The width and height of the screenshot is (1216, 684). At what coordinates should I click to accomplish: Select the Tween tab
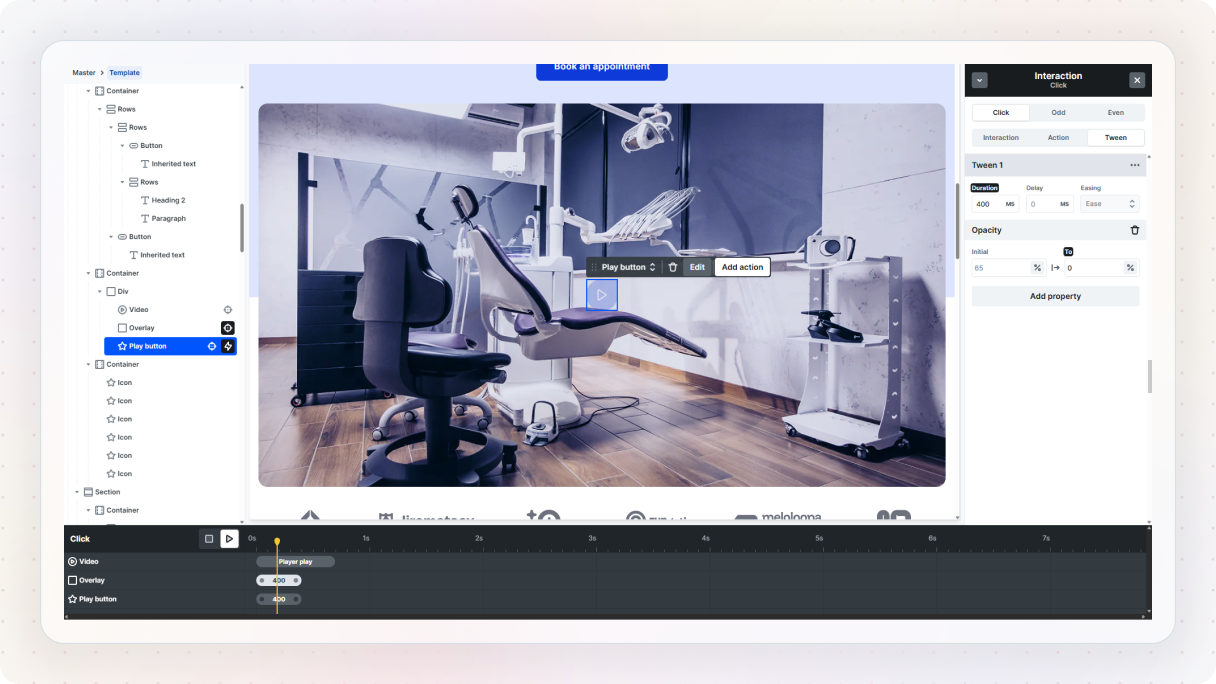click(x=1116, y=138)
